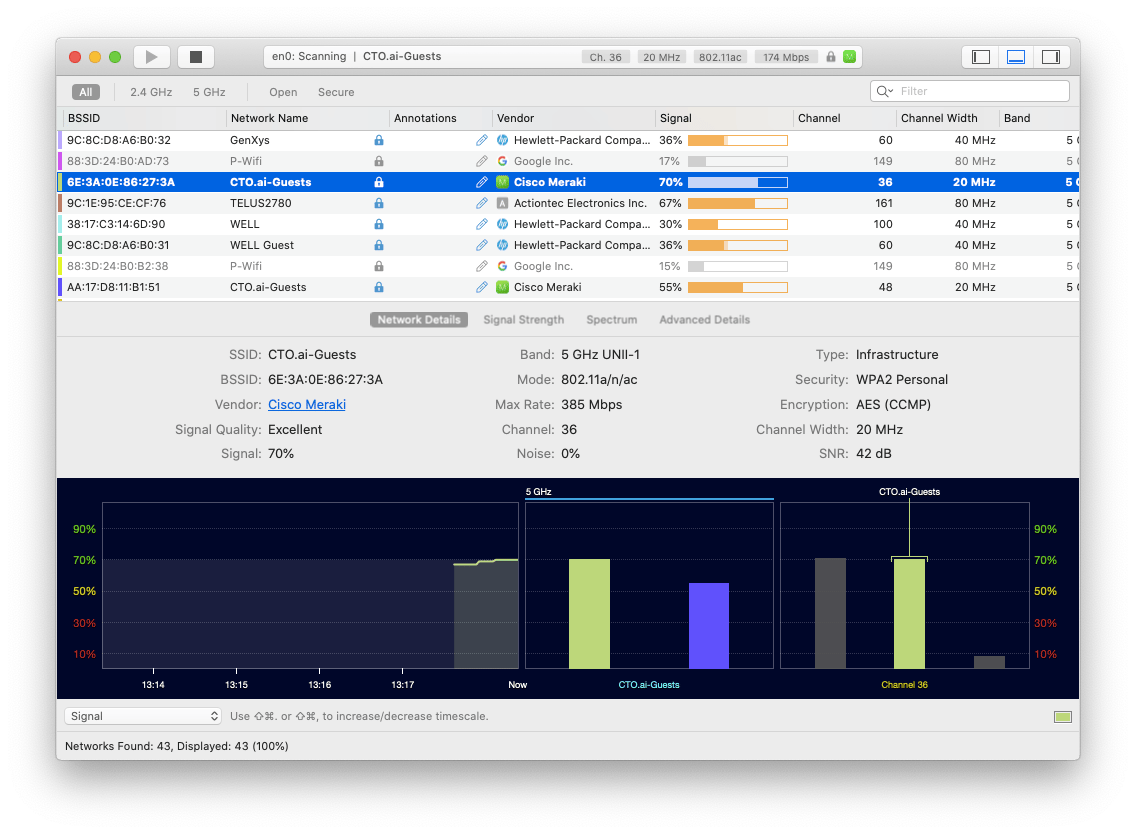The height and width of the screenshot is (834, 1136).
Task: Select the GenXys network row
Action: coord(568,140)
